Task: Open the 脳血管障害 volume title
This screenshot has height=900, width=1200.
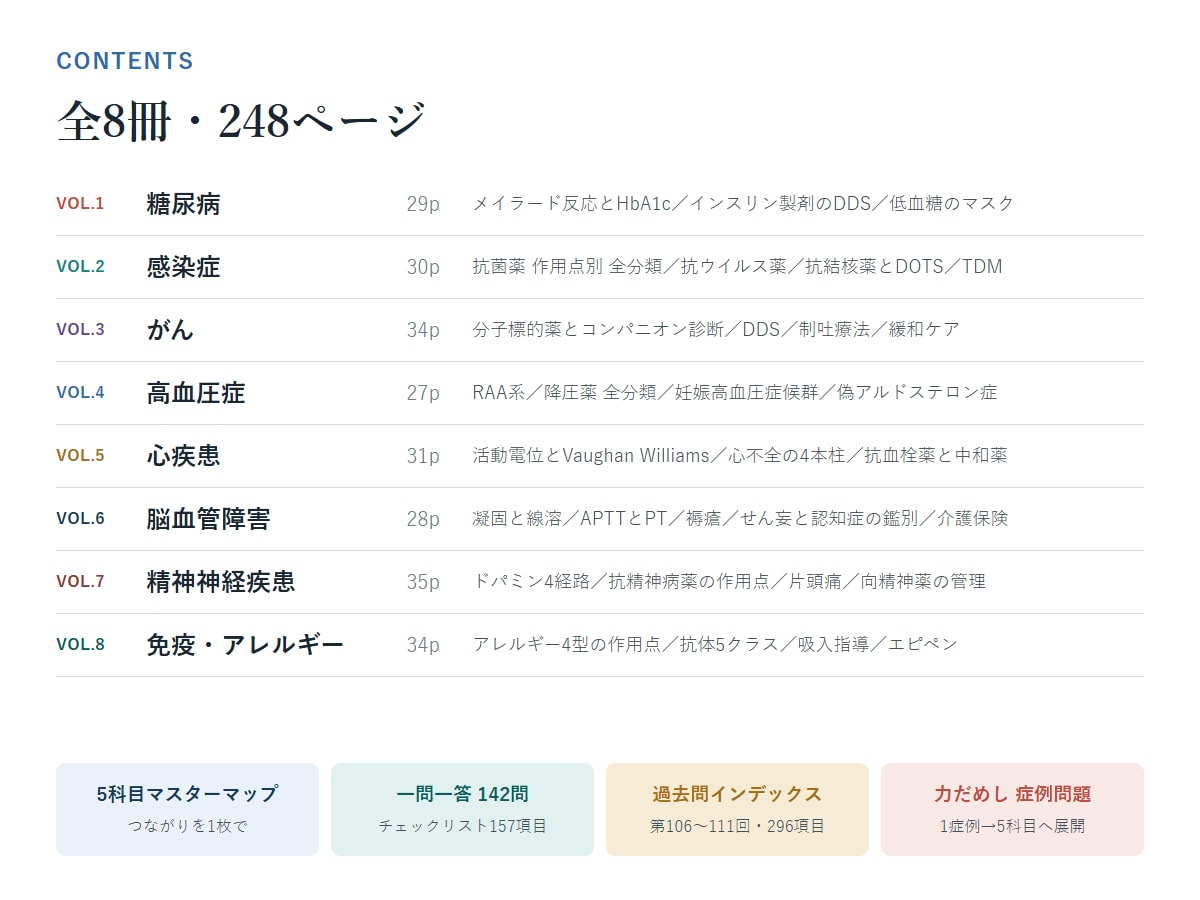Action: point(208,519)
